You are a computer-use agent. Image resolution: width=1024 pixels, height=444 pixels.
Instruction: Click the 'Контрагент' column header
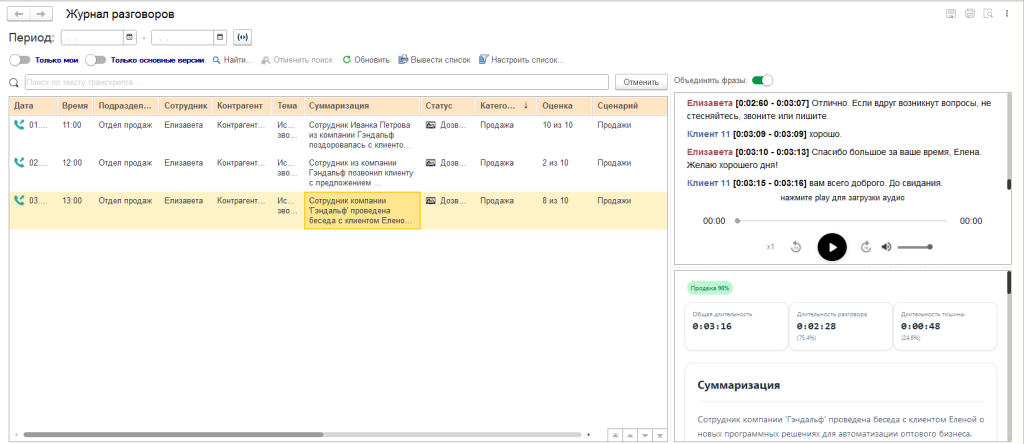tap(240, 106)
